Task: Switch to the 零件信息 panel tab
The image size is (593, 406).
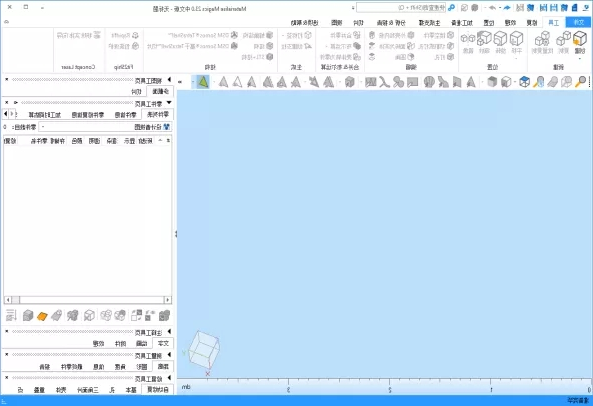Action: (x=126, y=115)
